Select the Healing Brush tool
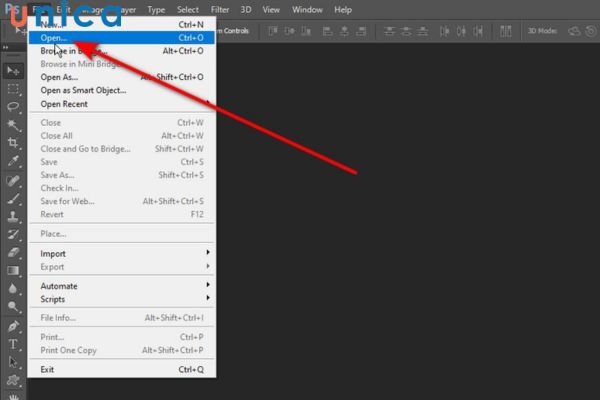 [x=13, y=181]
